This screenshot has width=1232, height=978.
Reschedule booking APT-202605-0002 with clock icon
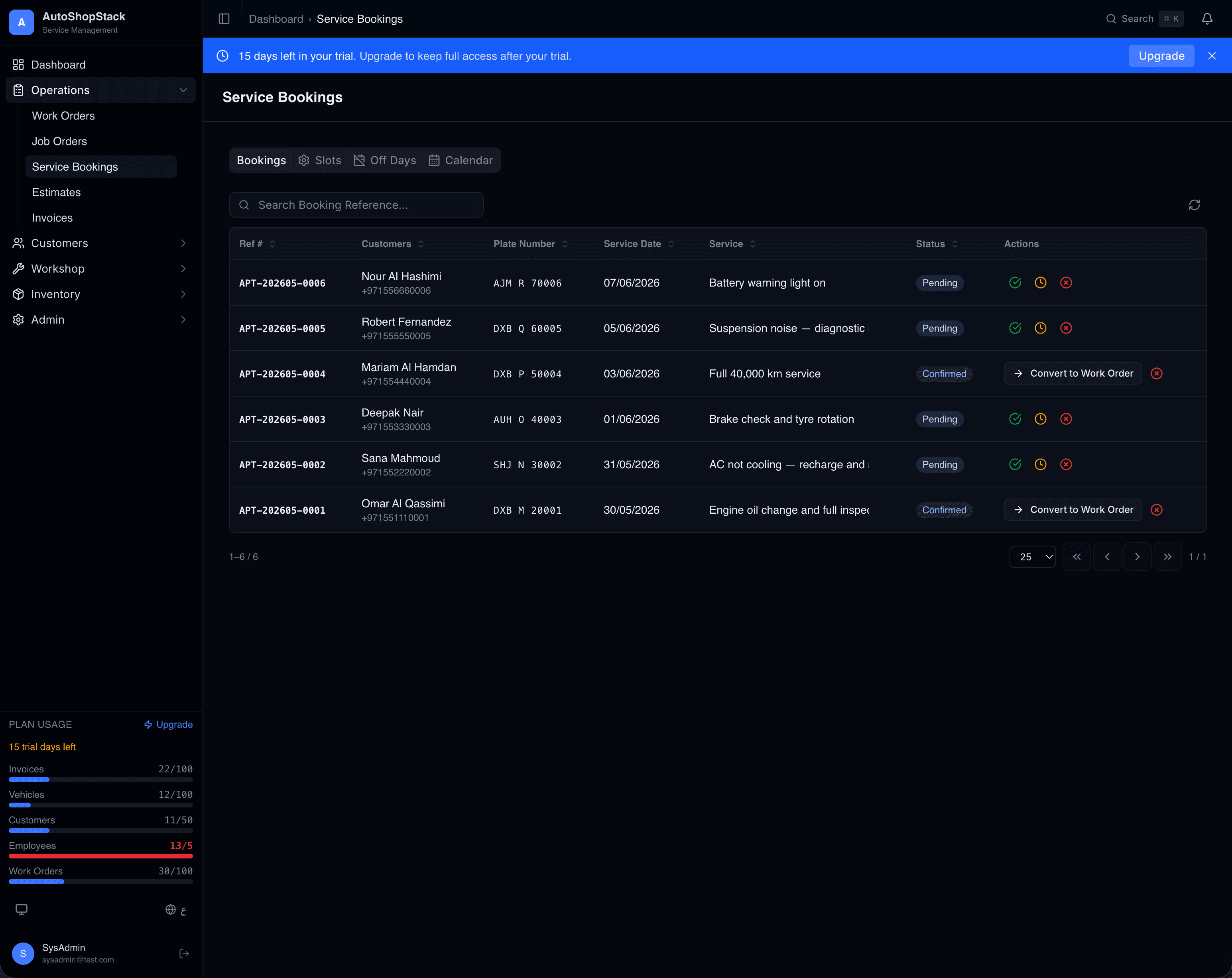(x=1041, y=464)
